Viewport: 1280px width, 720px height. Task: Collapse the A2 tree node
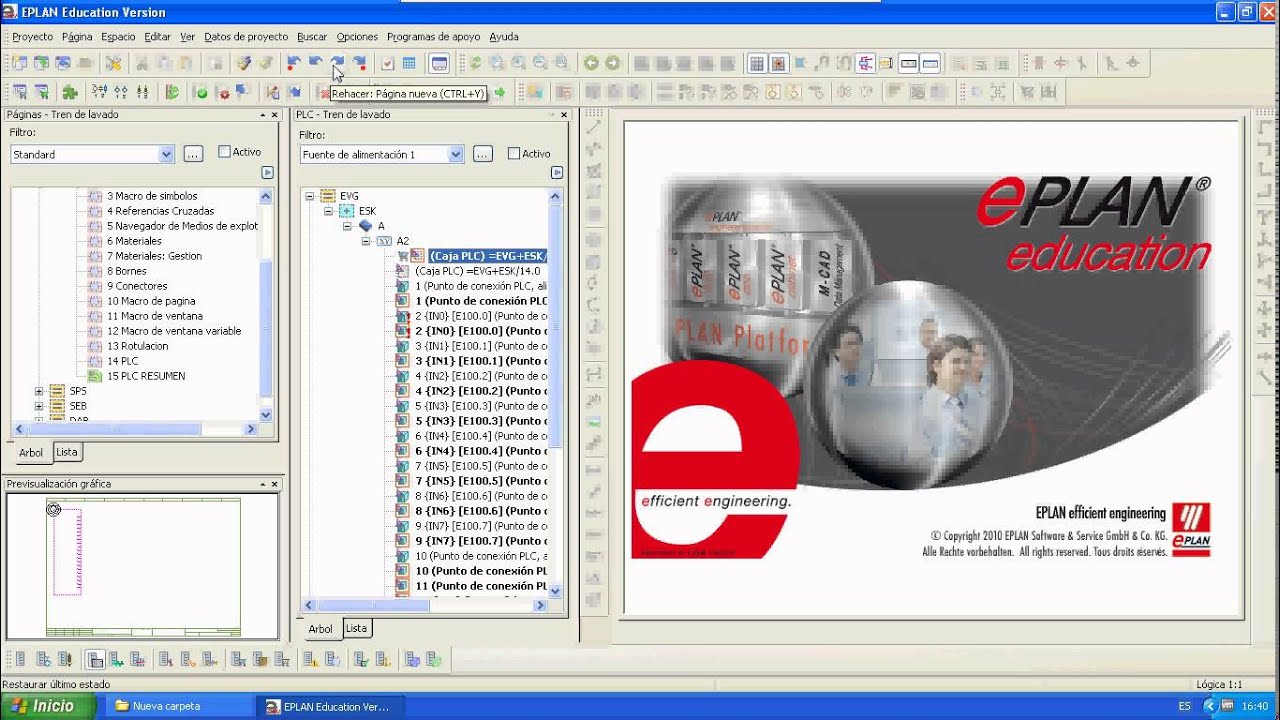tap(366, 241)
